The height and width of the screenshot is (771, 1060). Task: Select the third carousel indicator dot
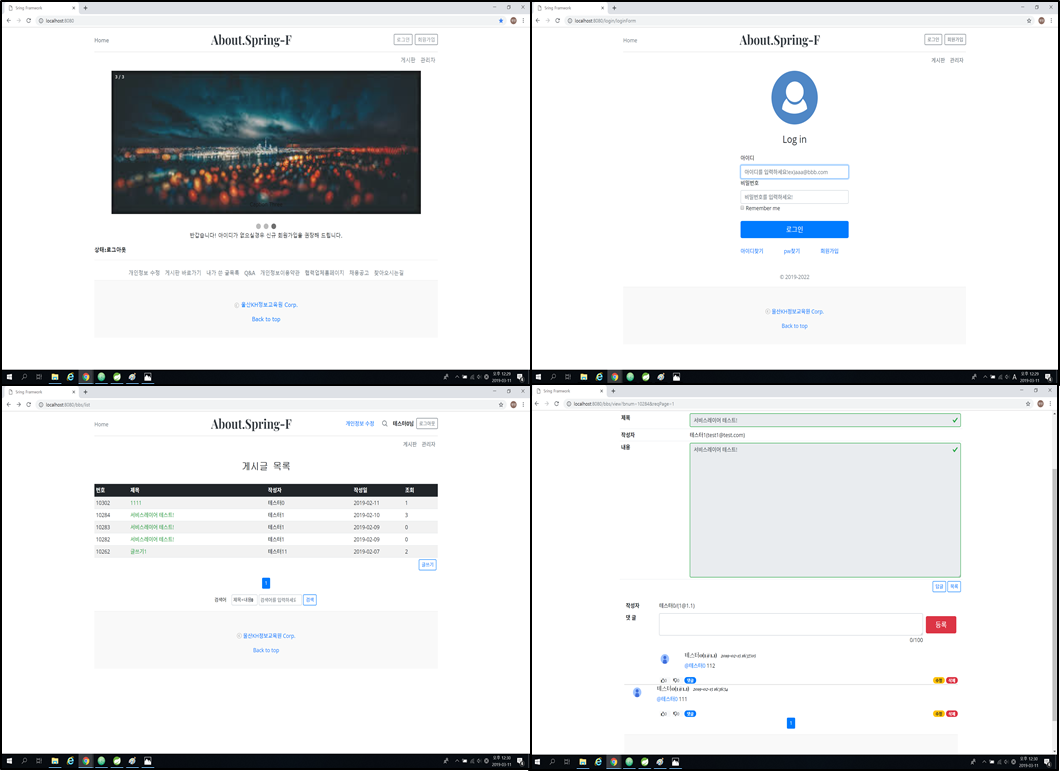(273, 226)
